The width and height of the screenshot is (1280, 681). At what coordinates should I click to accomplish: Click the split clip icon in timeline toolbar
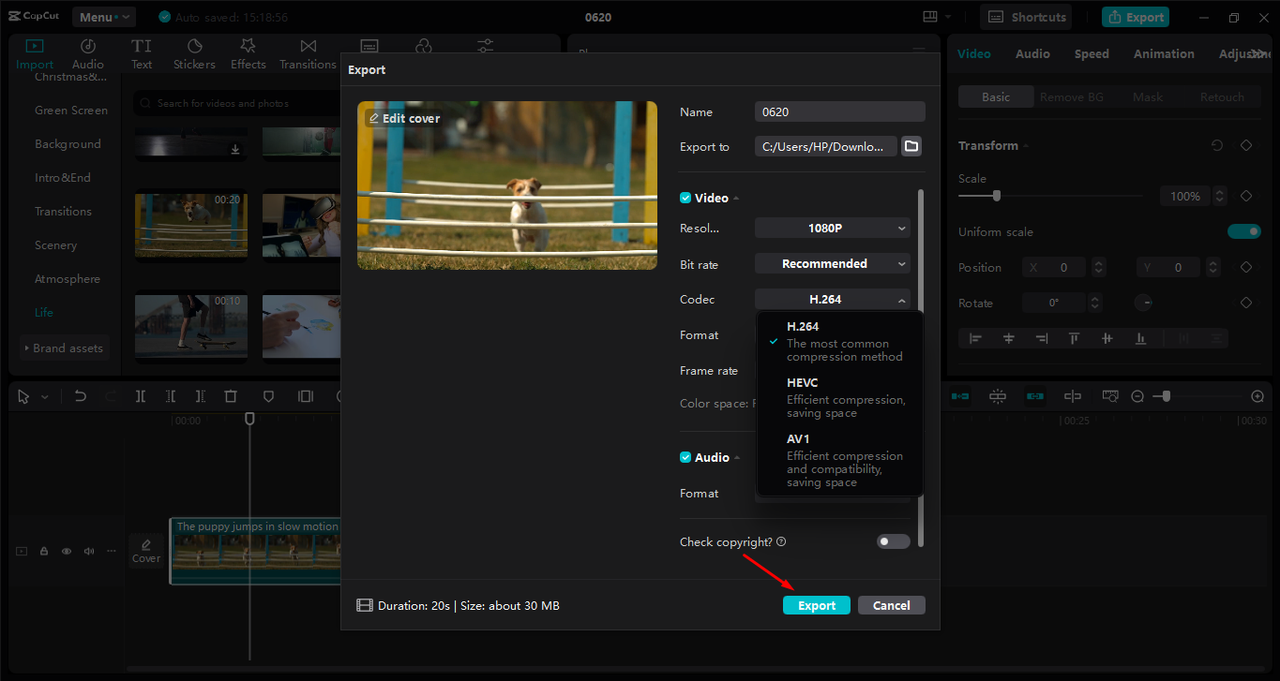pyautogui.click(x=141, y=396)
